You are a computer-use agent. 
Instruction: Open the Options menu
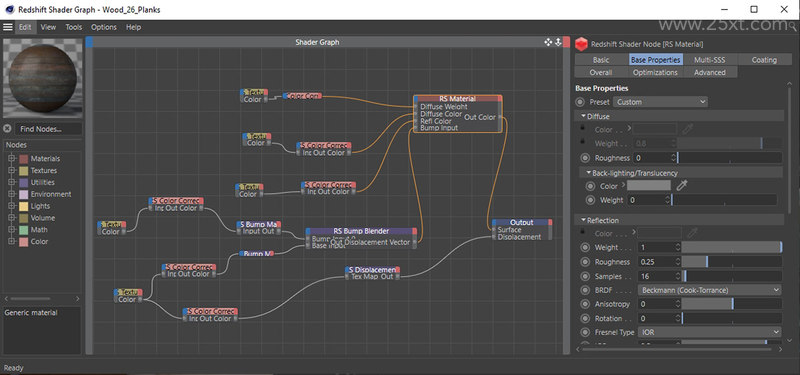point(104,27)
